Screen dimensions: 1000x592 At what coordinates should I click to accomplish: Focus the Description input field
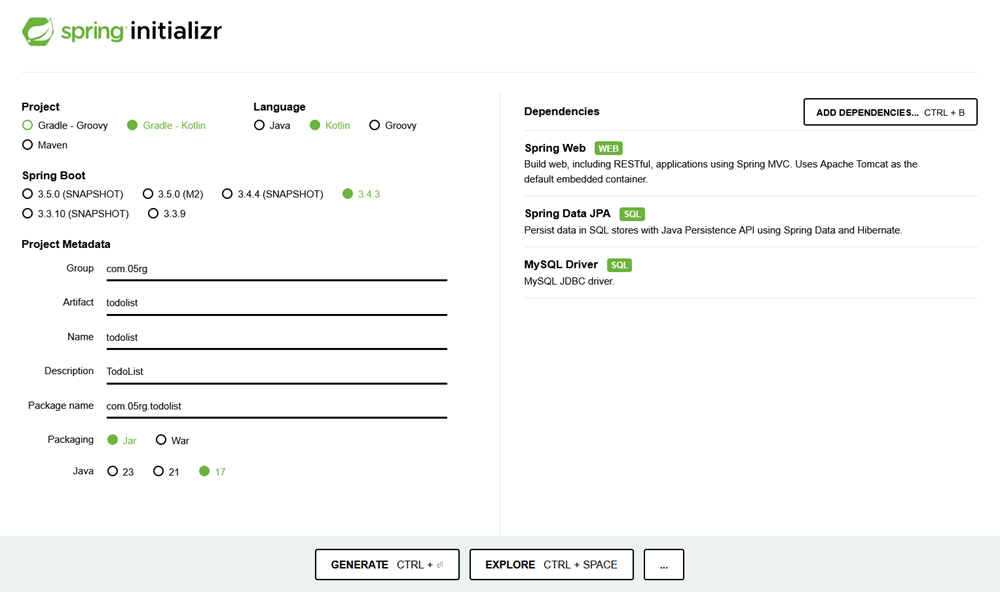277,372
